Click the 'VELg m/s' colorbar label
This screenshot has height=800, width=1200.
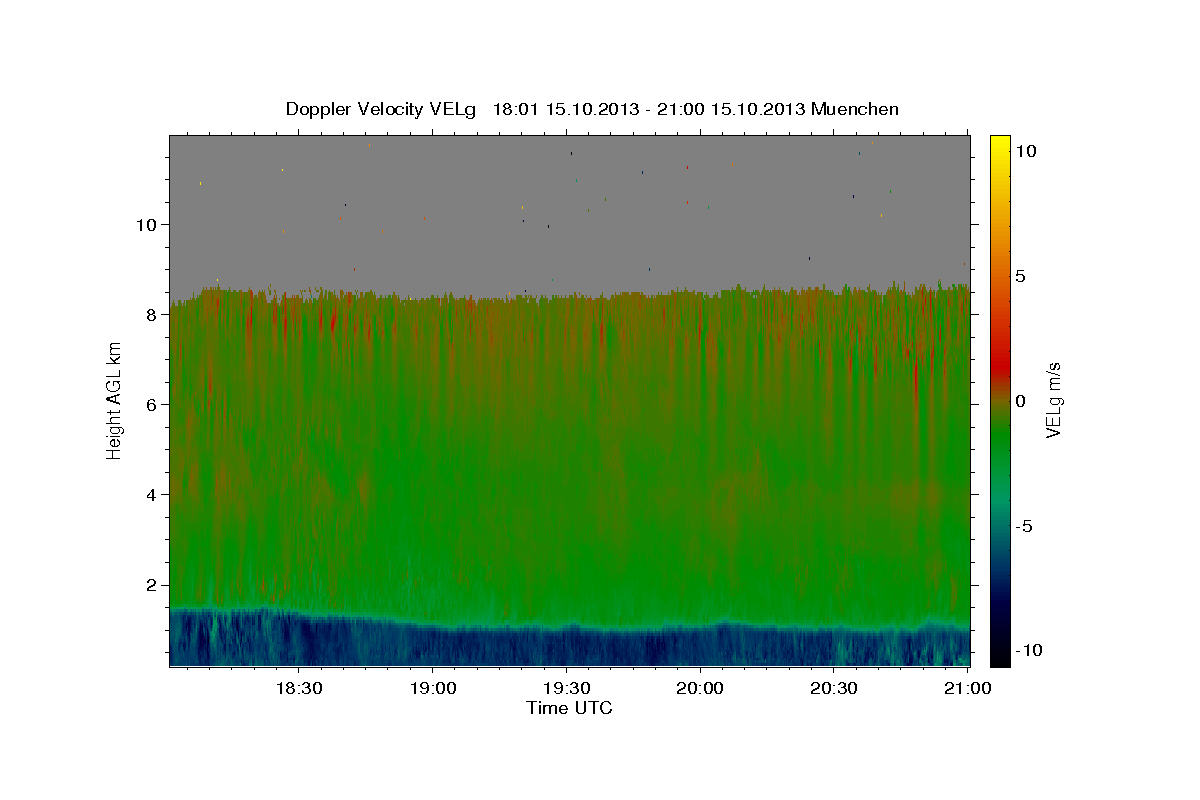tap(1053, 400)
